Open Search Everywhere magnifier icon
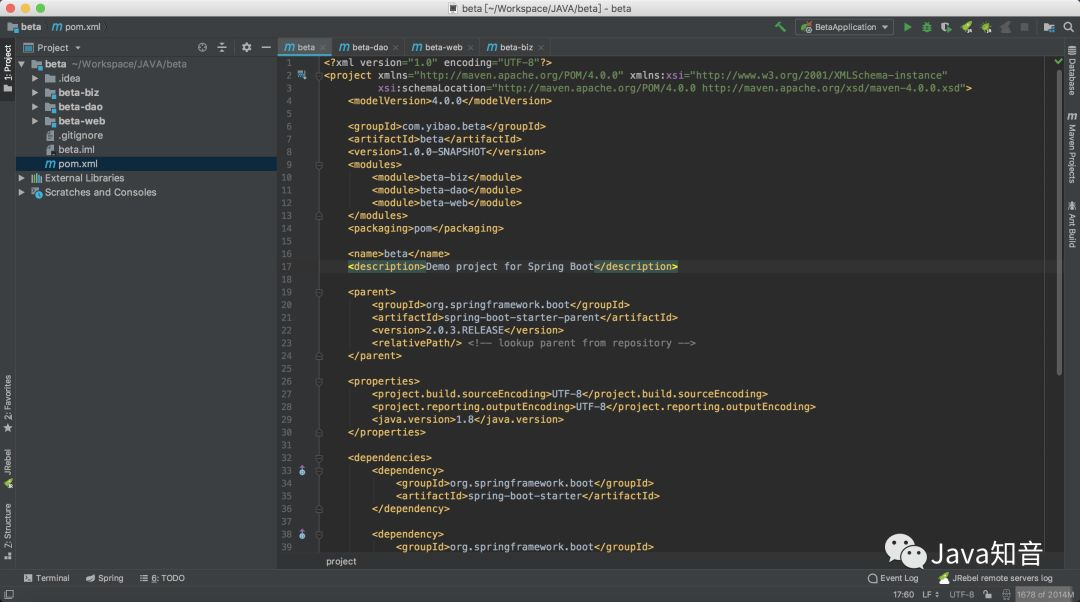1080x602 pixels. click(1068, 27)
